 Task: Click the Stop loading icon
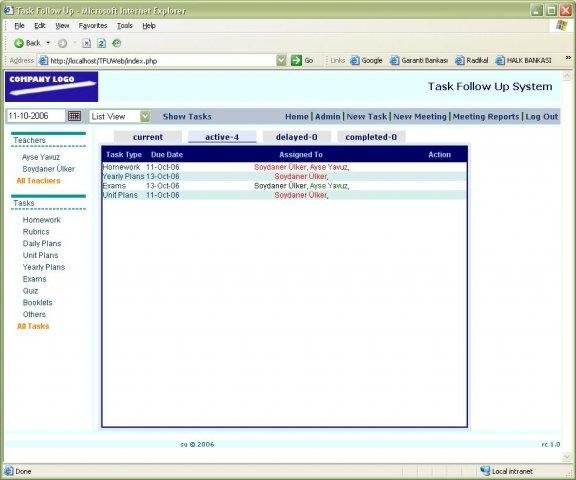(86, 43)
